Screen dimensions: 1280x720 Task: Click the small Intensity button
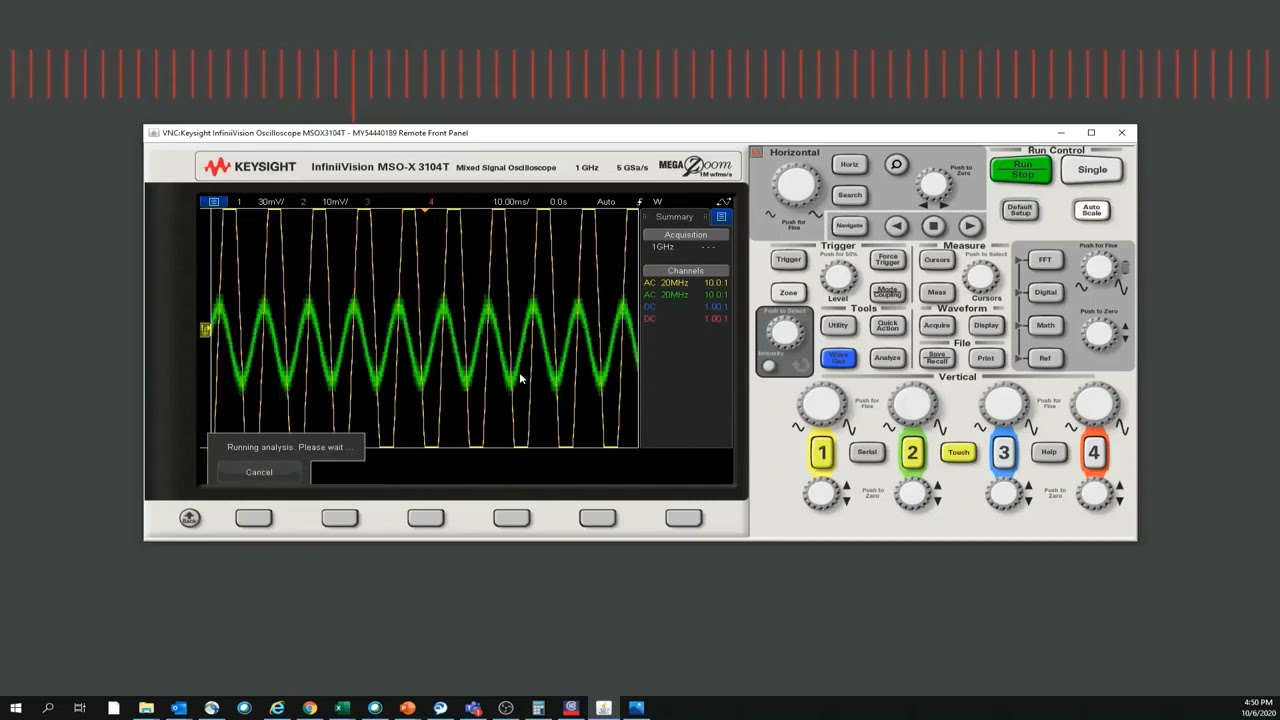[x=768, y=366]
